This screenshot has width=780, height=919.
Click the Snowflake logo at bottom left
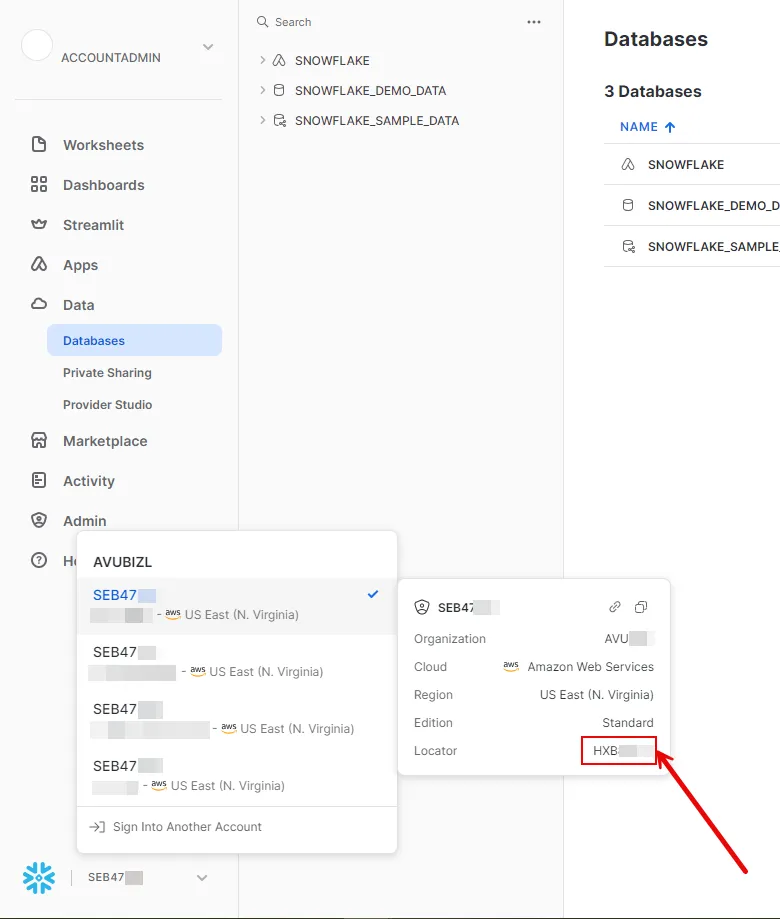pyautogui.click(x=37, y=877)
